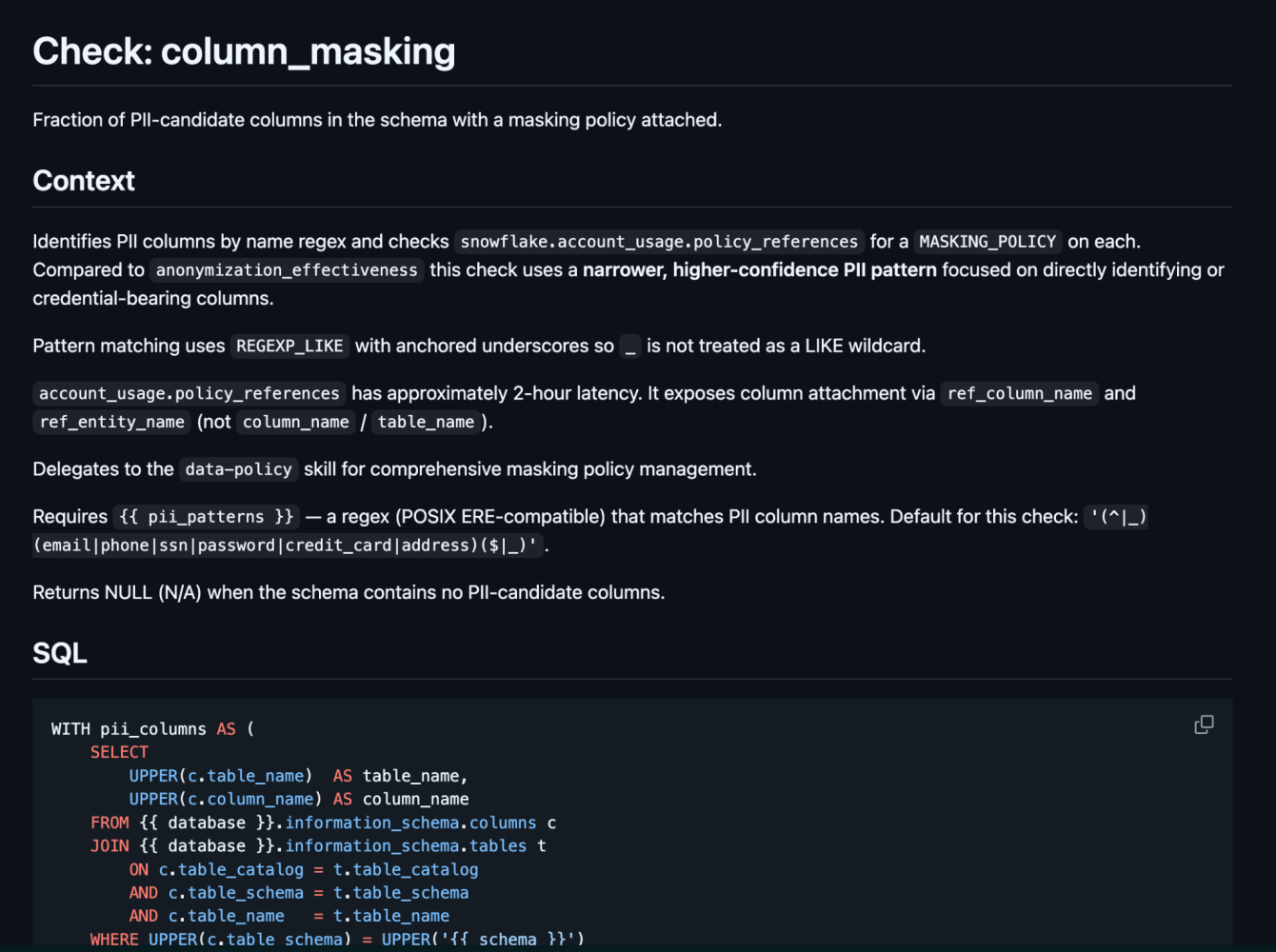Click the SQL section heading
Image resolution: width=1276 pixels, height=952 pixels.
(60, 653)
